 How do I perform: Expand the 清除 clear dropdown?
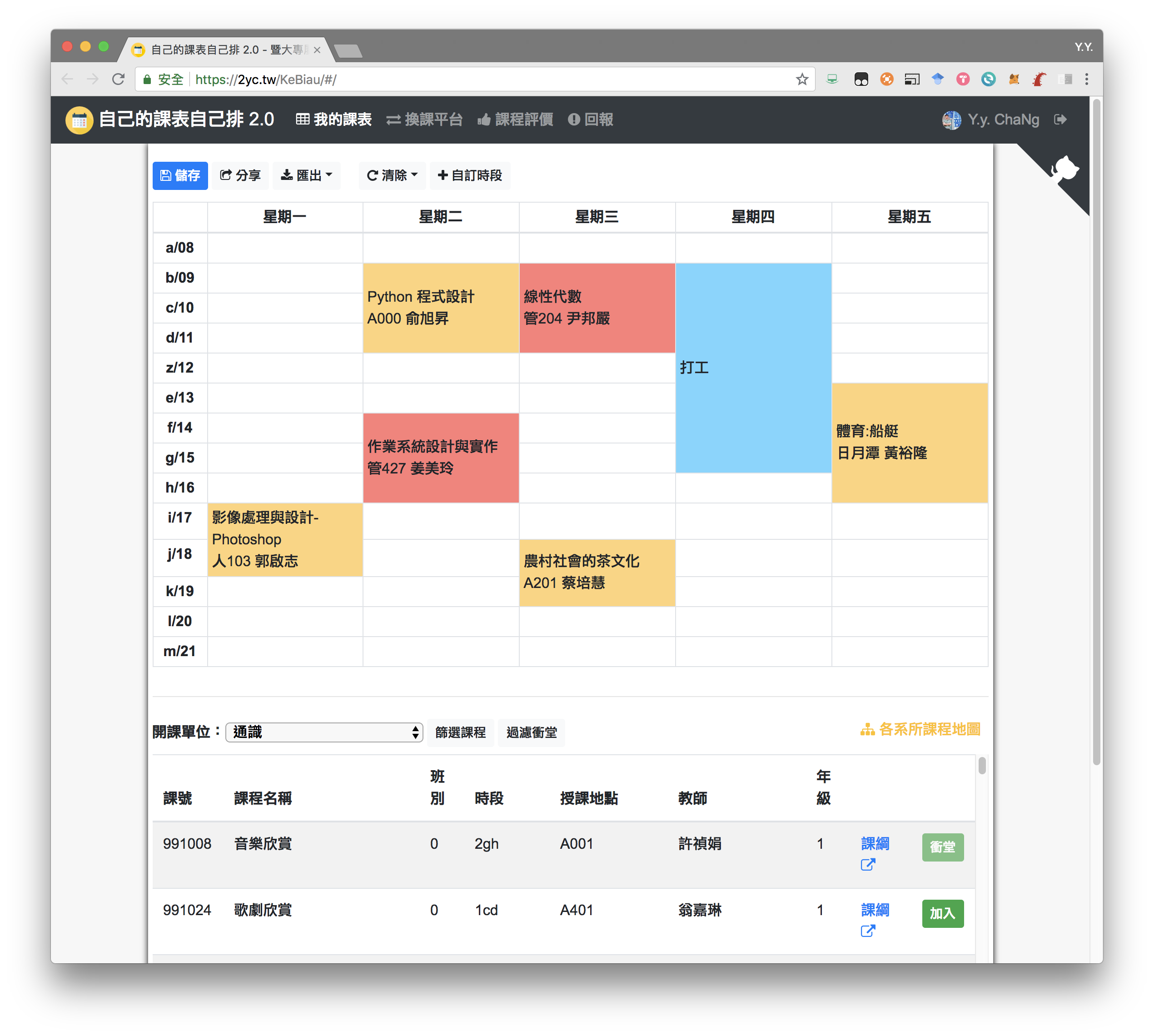pyautogui.click(x=392, y=175)
